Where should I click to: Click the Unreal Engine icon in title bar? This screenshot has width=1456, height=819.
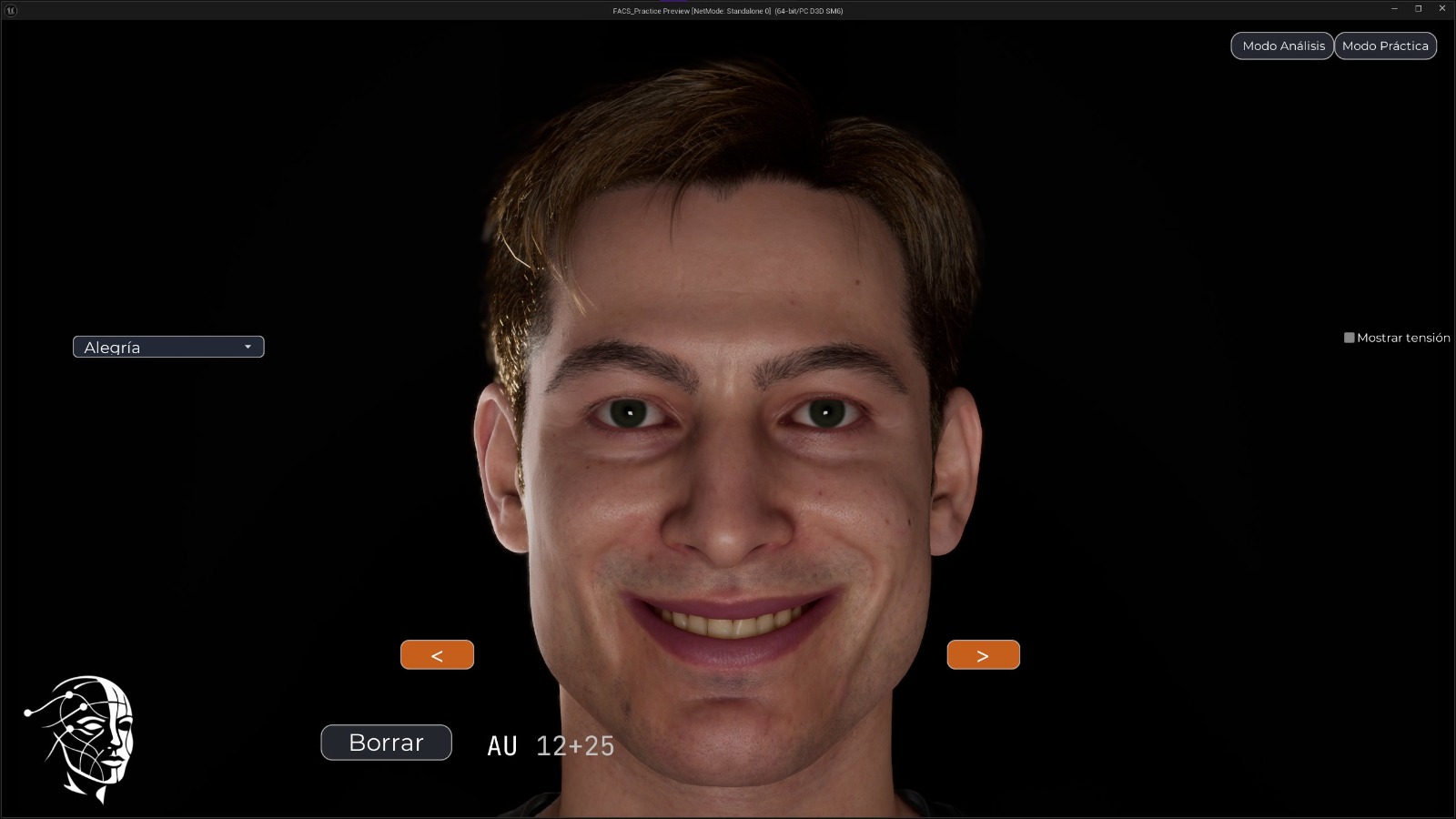[9, 10]
